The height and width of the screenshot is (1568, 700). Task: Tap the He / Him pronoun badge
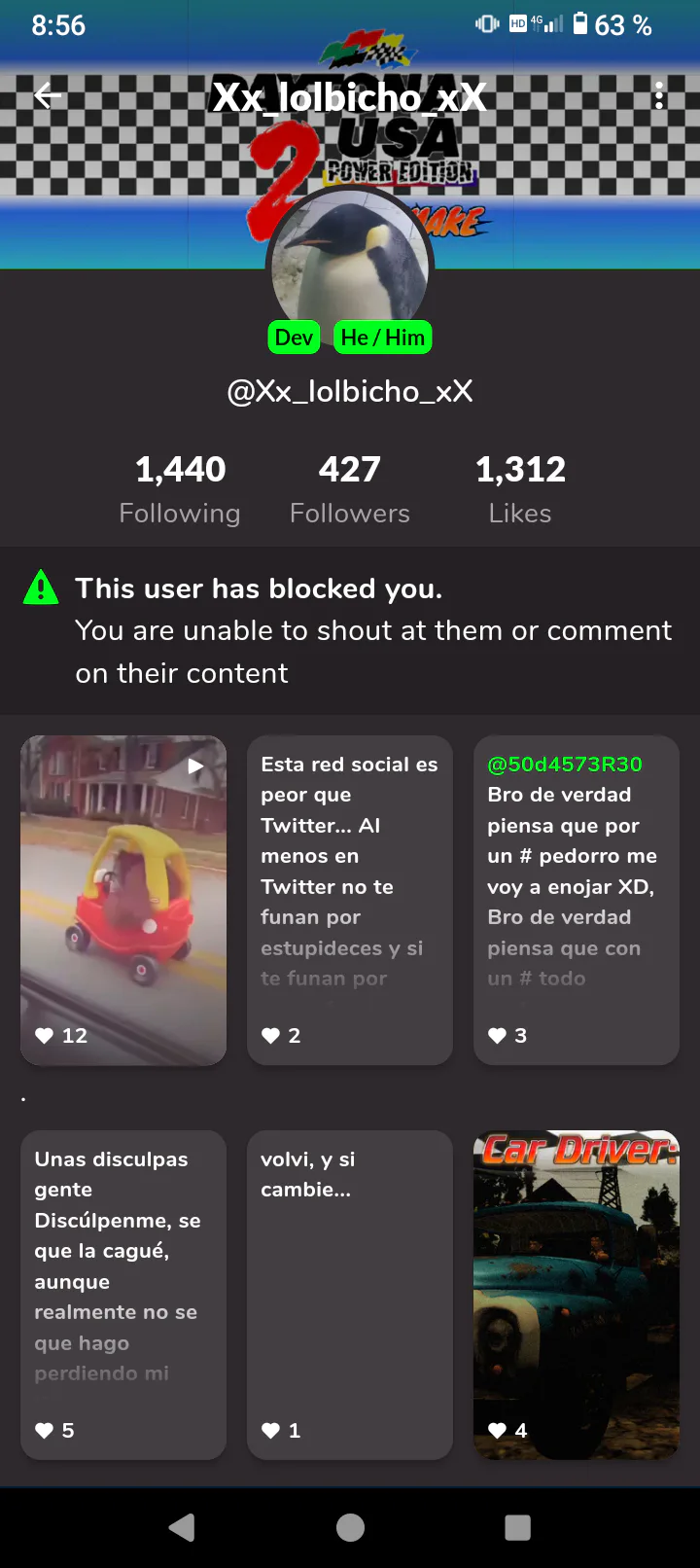pos(383,338)
